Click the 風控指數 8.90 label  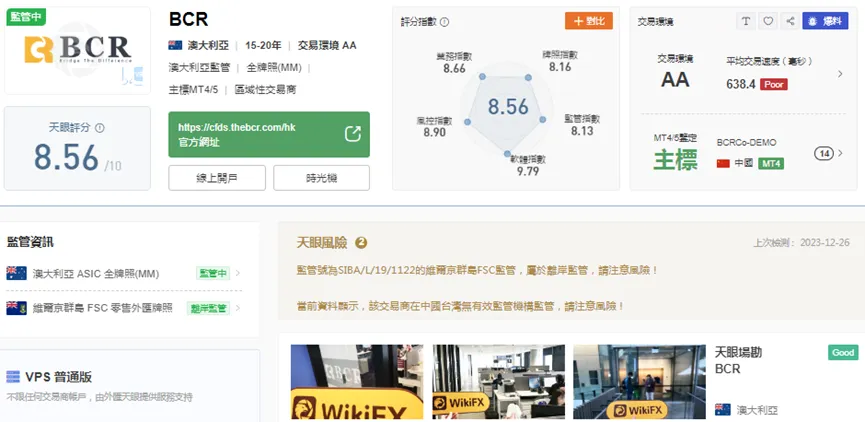(x=435, y=126)
